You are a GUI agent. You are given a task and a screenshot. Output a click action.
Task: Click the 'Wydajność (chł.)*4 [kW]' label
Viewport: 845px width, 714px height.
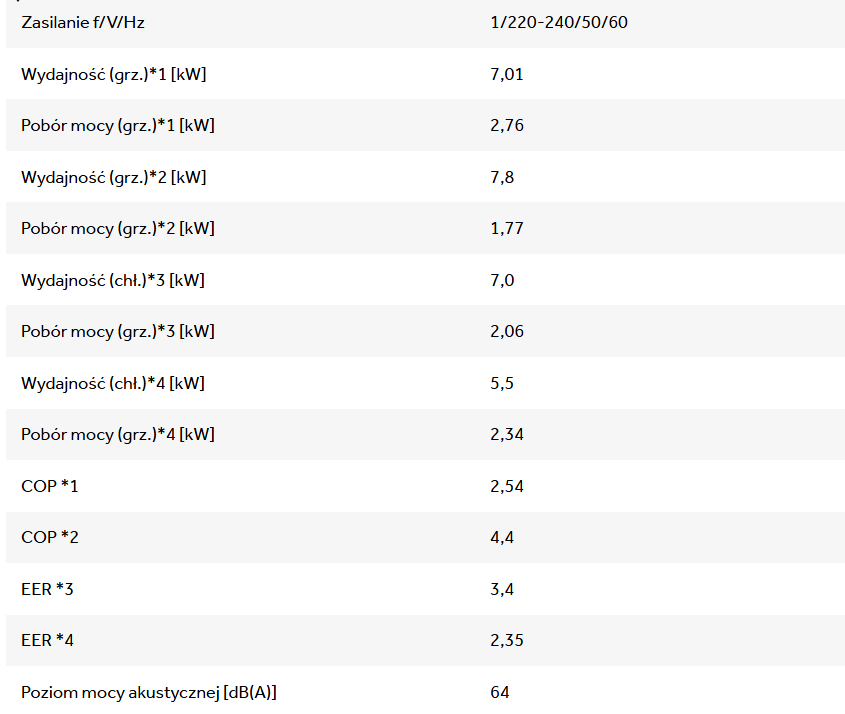point(113,383)
